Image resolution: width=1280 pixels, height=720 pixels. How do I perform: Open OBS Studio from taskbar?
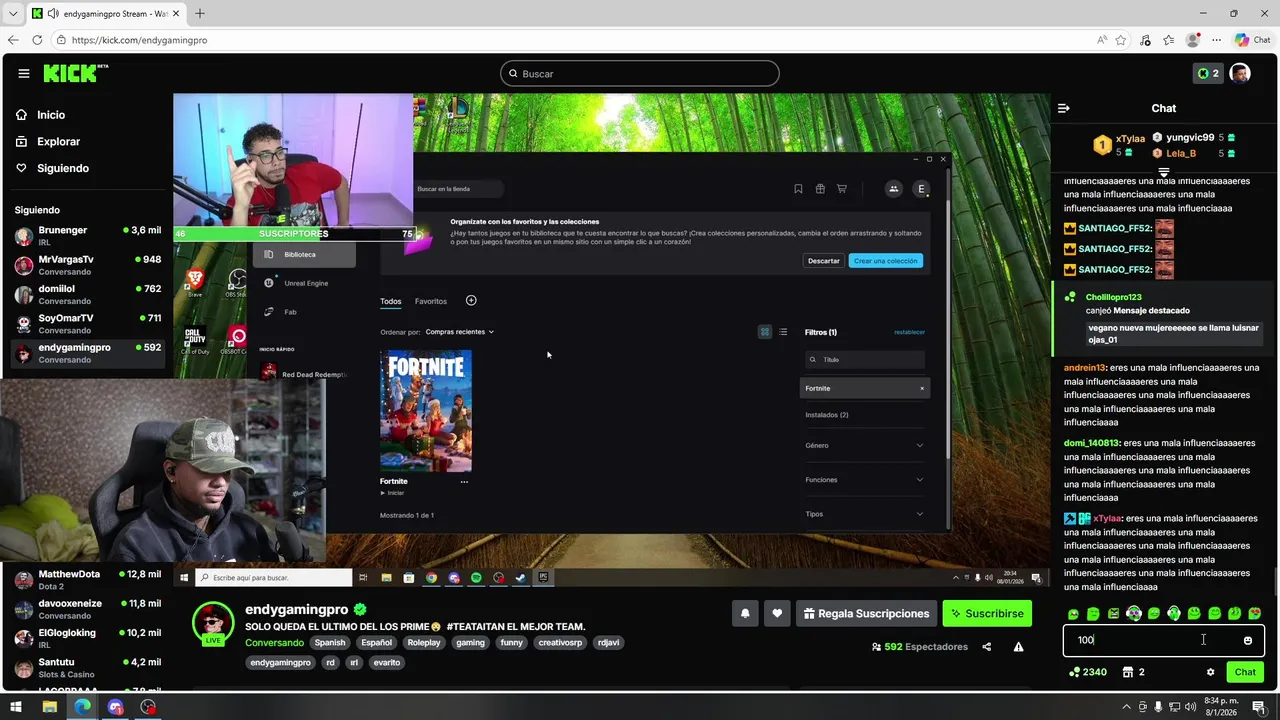pos(148,707)
